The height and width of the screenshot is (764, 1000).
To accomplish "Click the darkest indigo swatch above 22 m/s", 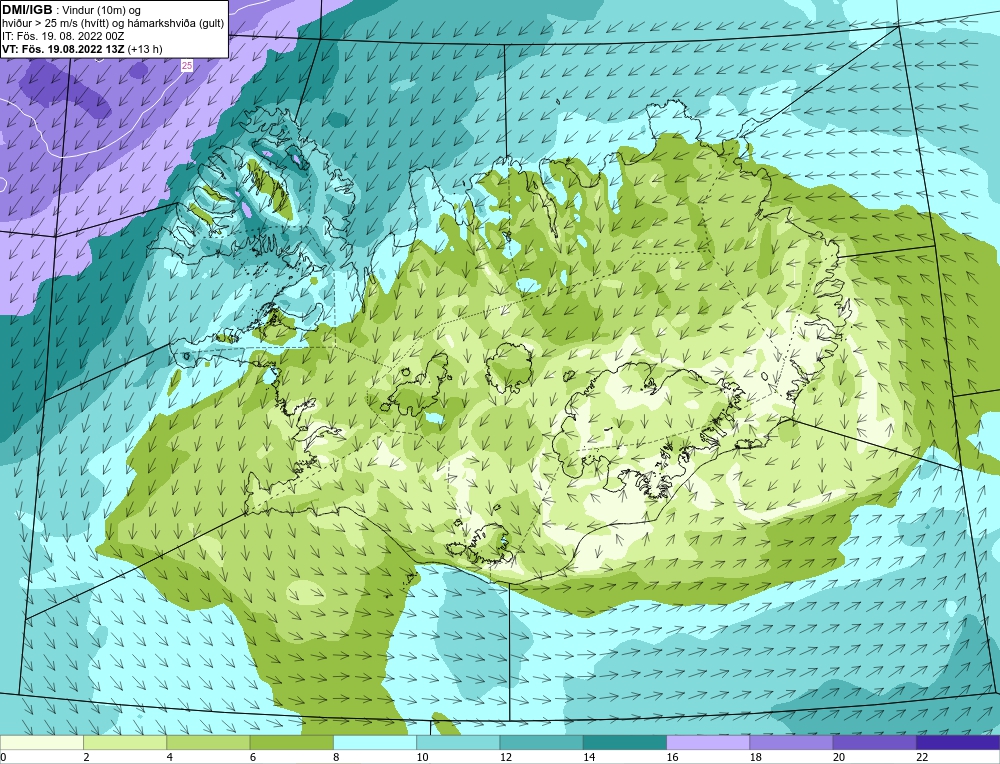I will tap(958, 742).
